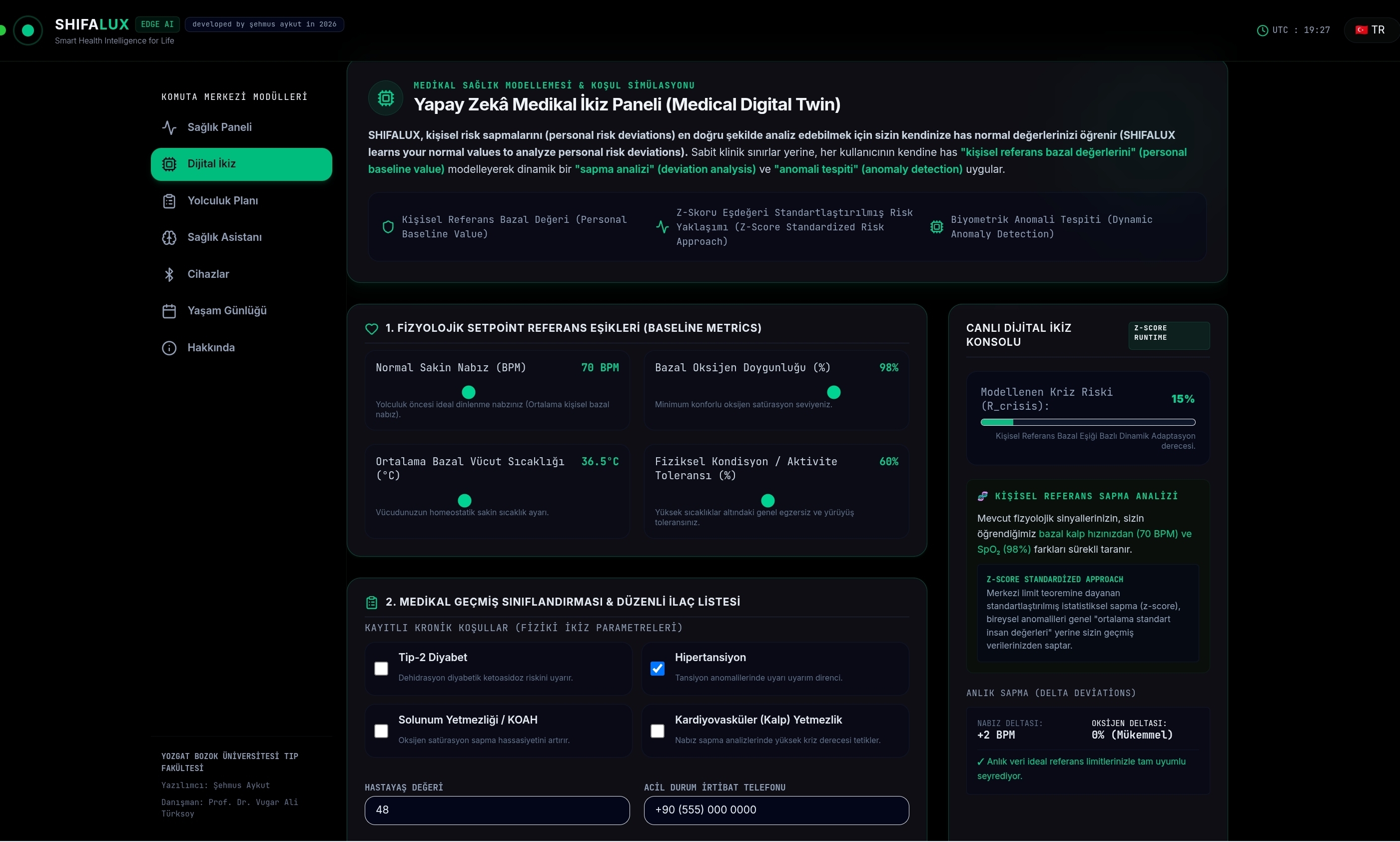Click the chip icon beside Biyometrik Anomali Tespiti
Screen dimensions: 1400x842
(936, 227)
